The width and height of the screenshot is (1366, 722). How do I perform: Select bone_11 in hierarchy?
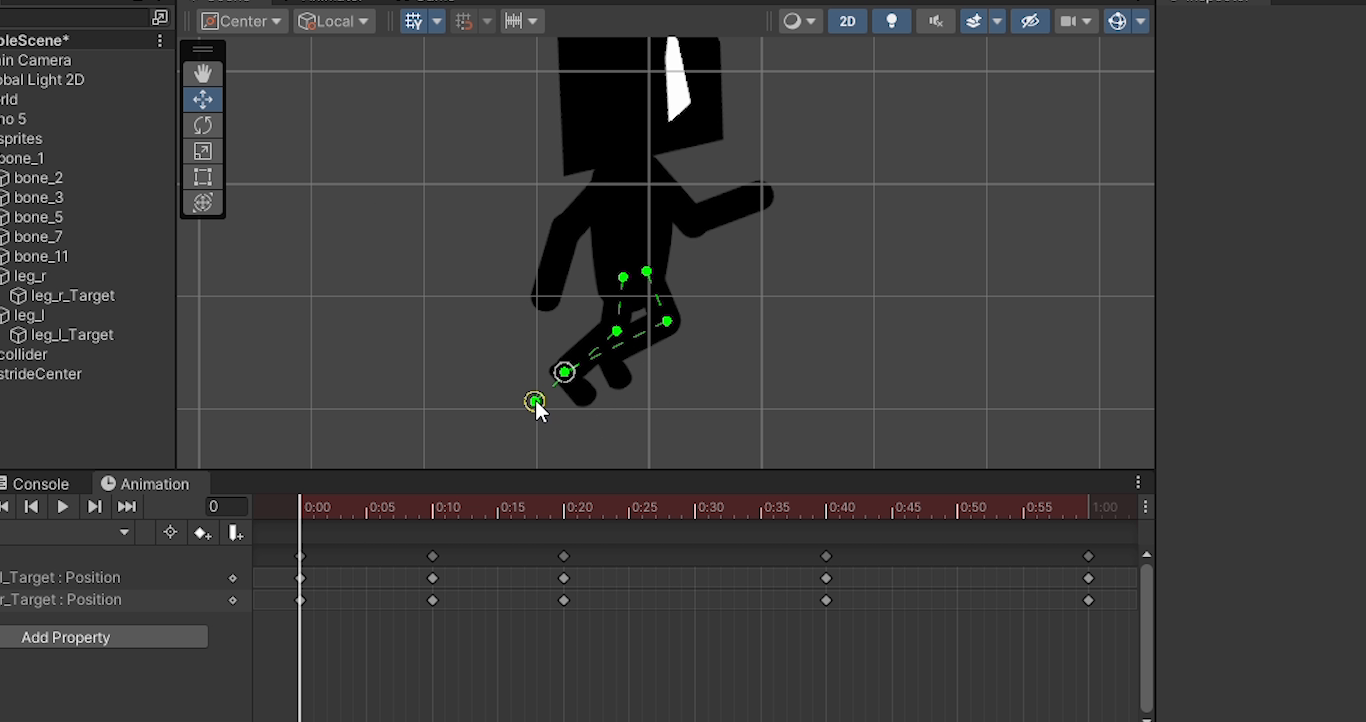41,256
